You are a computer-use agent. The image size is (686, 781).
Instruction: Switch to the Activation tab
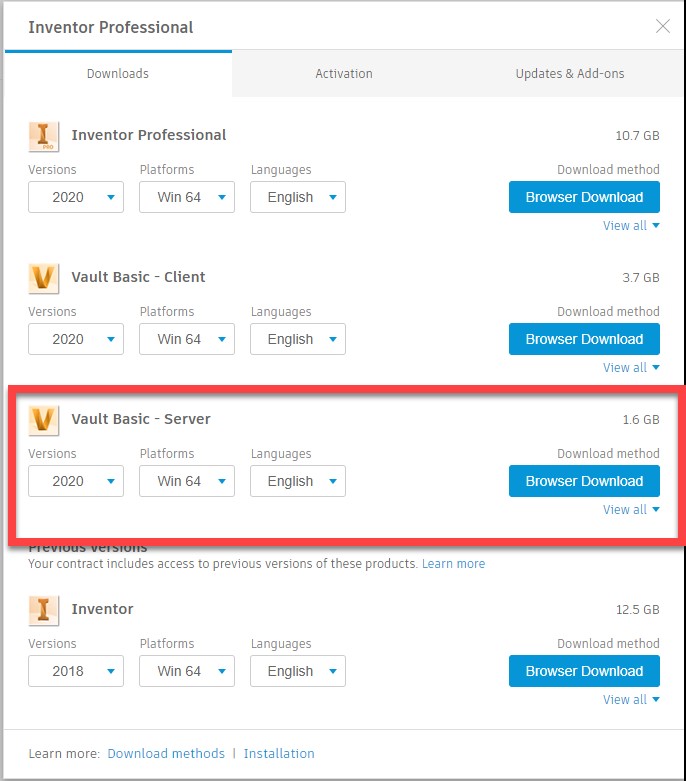pos(344,74)
